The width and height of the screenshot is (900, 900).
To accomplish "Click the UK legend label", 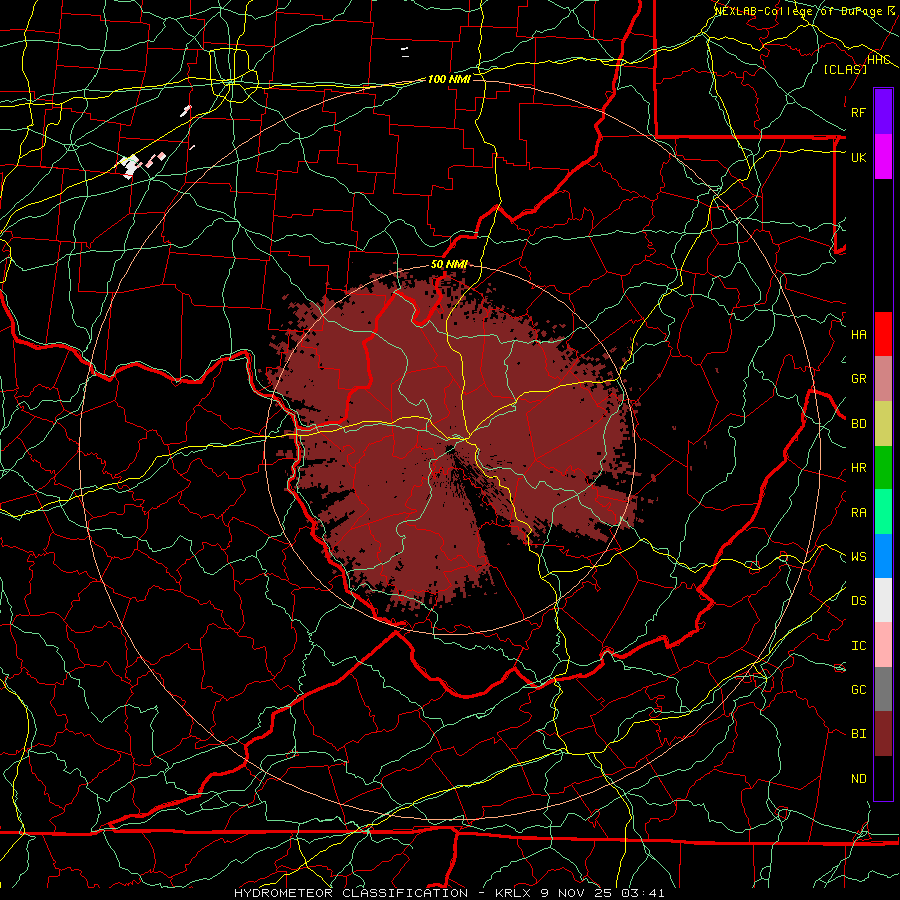I will click(858, 157).
